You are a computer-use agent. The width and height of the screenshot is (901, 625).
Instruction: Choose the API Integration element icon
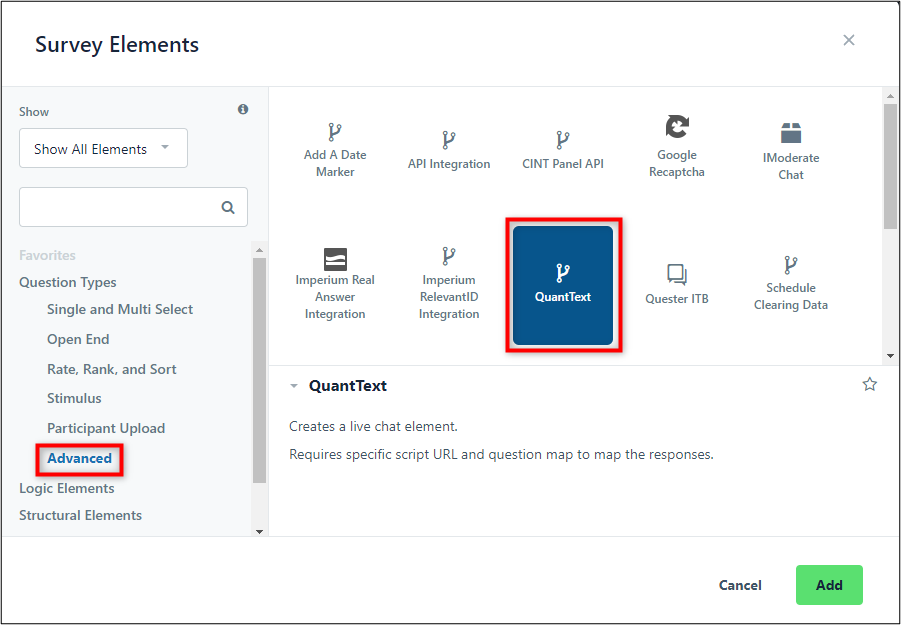click(x=449, y=140)
